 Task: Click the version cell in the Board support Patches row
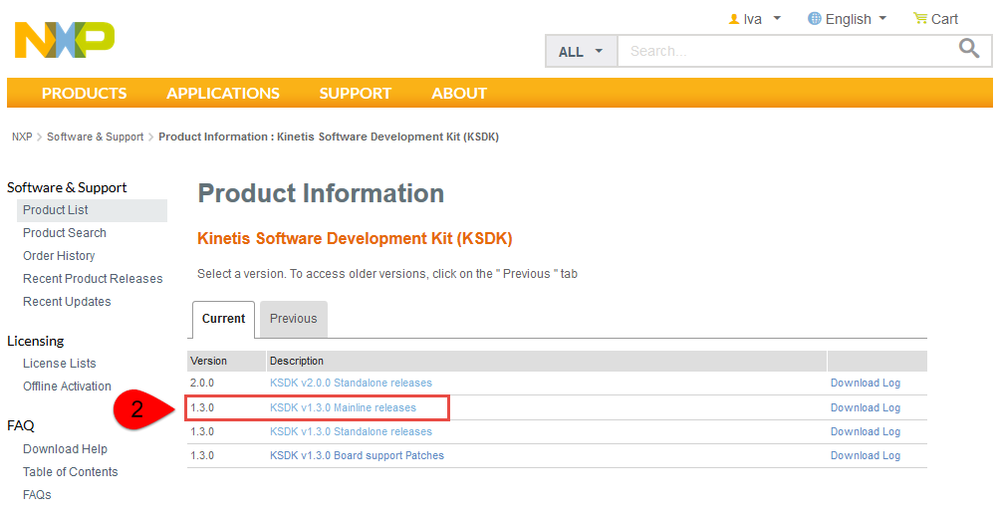click(x=202, y=456)
